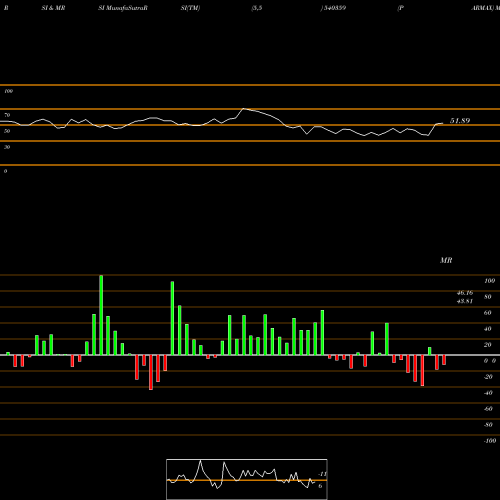Click the RSI current value 51.89
500x500 pixels.
click(x=460, y=121)
